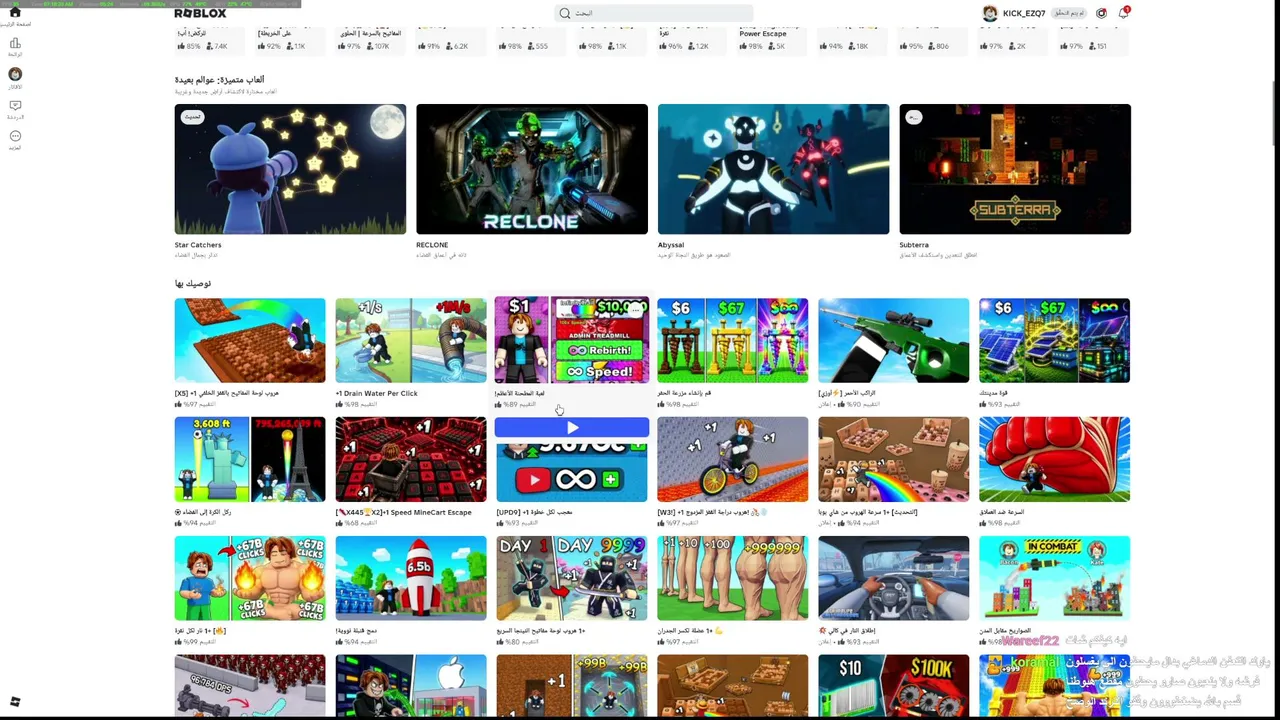The height and width of the screenshot is (720, 1280).
Task: Open the 96,784 DPS game thumbnail
Action: point(250,686)
